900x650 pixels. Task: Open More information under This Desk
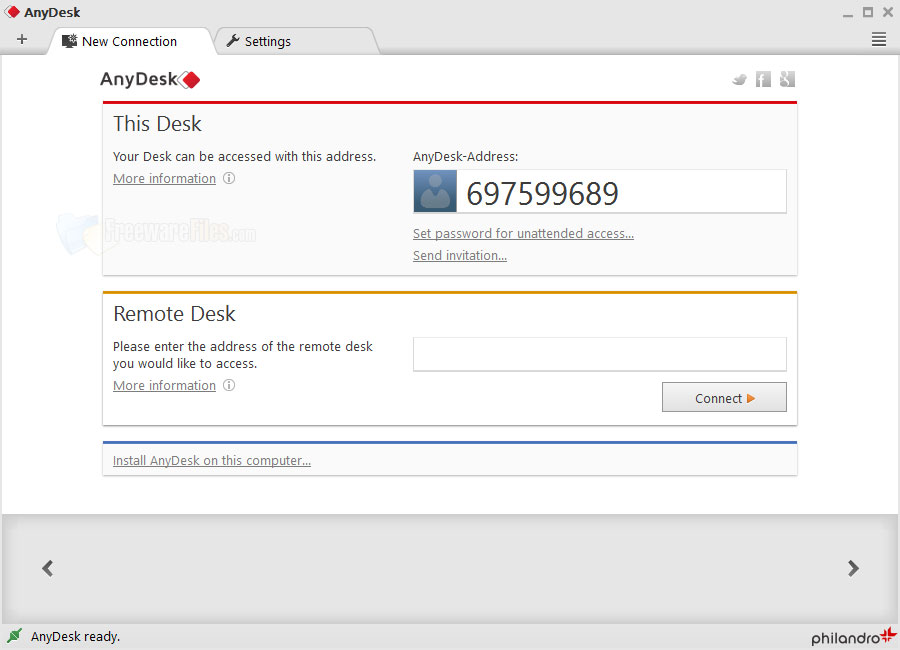click(x=164, y=178)
